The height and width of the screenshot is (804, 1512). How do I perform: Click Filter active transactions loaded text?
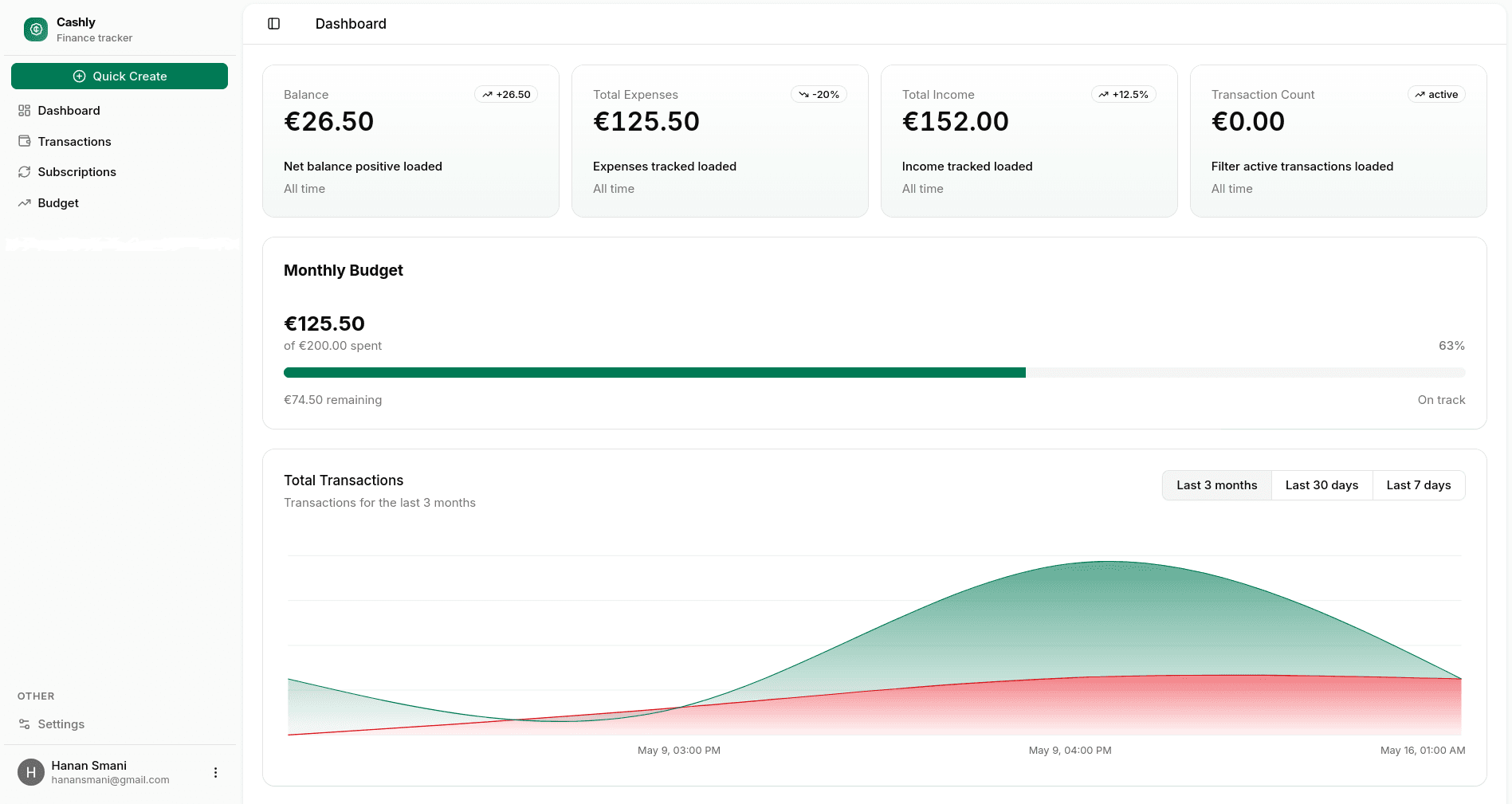click(x=1302, y=167)
